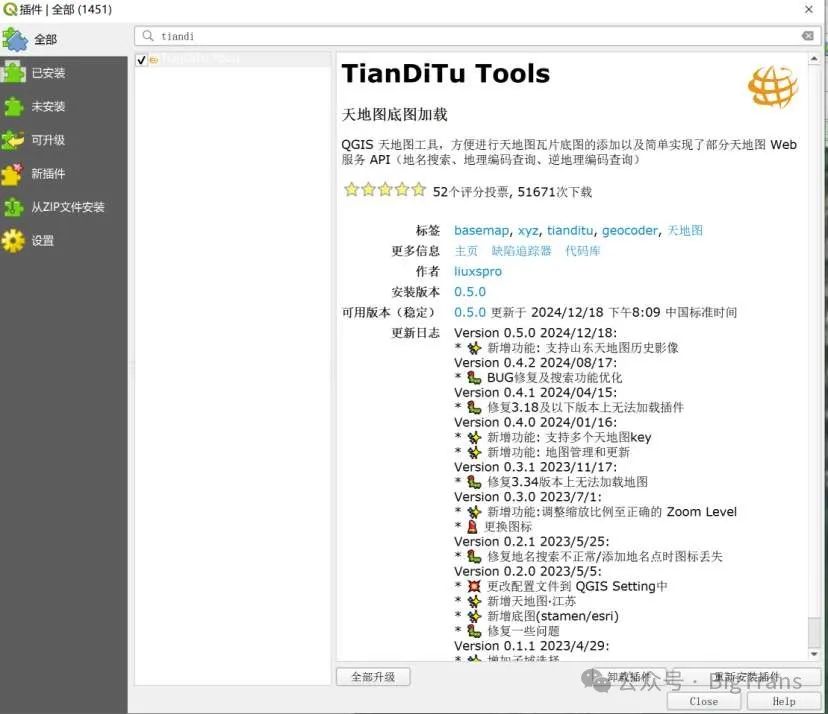
Task: Click the text 'Version 0.3.0 2023/7/1:'
Action: tap(528, 497)
